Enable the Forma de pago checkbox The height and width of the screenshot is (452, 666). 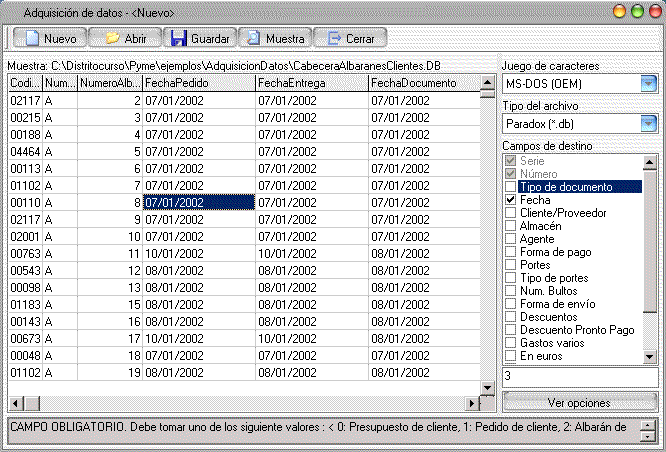pyautogui.click(x=510, y=252)
